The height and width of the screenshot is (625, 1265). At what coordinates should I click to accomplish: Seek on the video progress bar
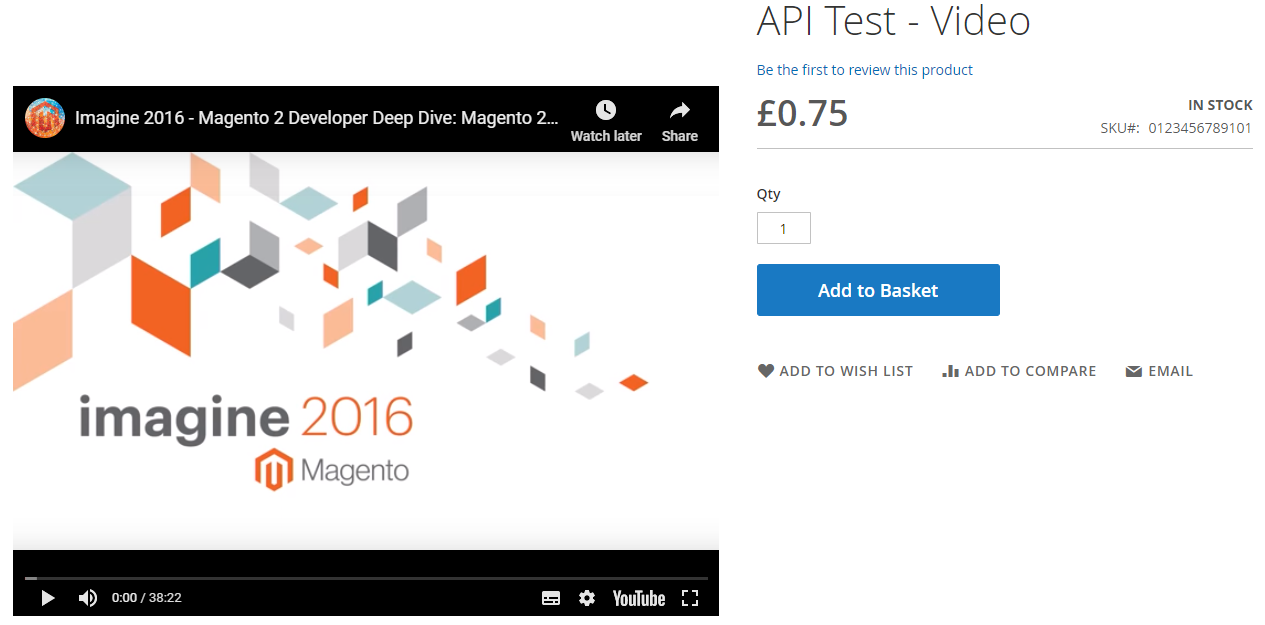click(366, 578)
